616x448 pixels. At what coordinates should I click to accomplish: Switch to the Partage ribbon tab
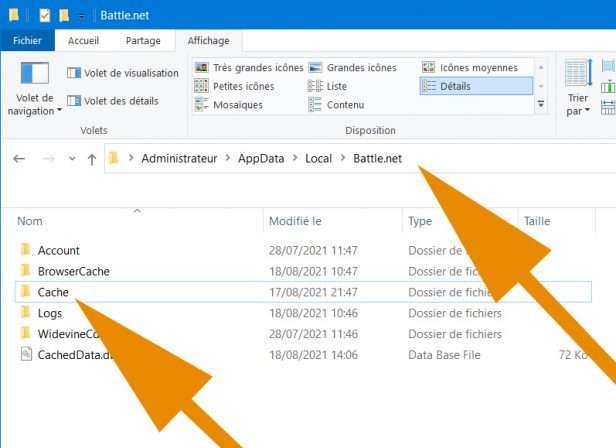[x=143, y=40]
